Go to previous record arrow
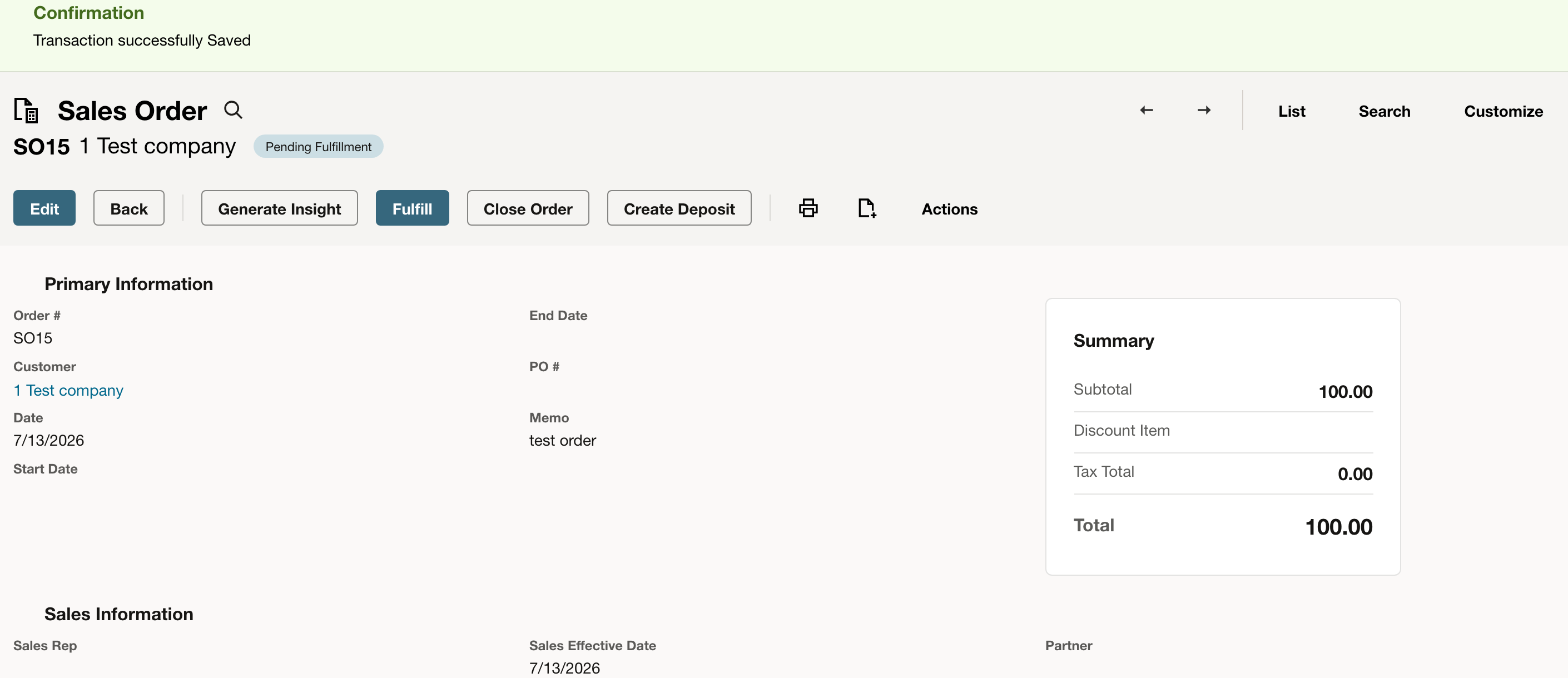Image resolution: width=1568 pixels, height=678 pixels. (1146, 110)
